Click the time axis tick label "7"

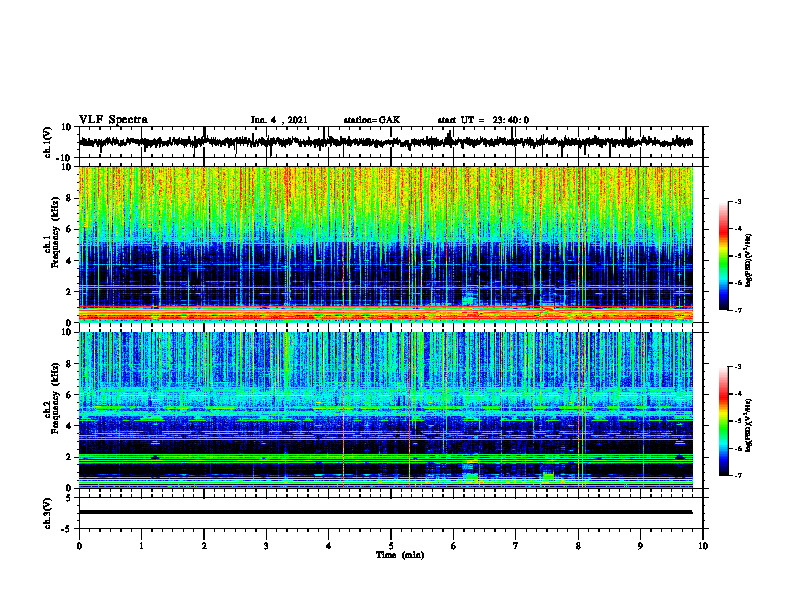coord(516,546)
